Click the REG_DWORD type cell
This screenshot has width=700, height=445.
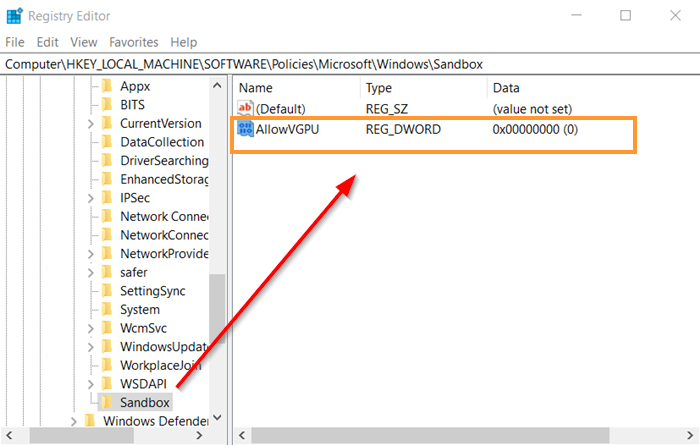click(x=403, y=129)
